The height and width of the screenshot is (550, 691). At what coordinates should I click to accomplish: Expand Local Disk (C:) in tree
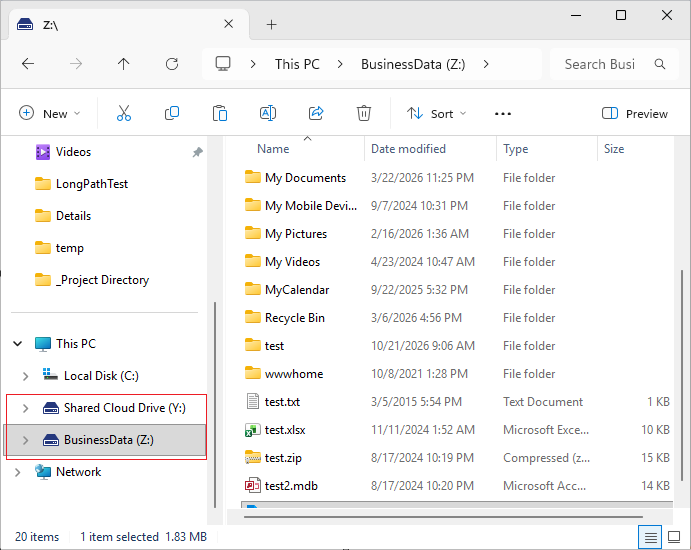coord(26,376)
